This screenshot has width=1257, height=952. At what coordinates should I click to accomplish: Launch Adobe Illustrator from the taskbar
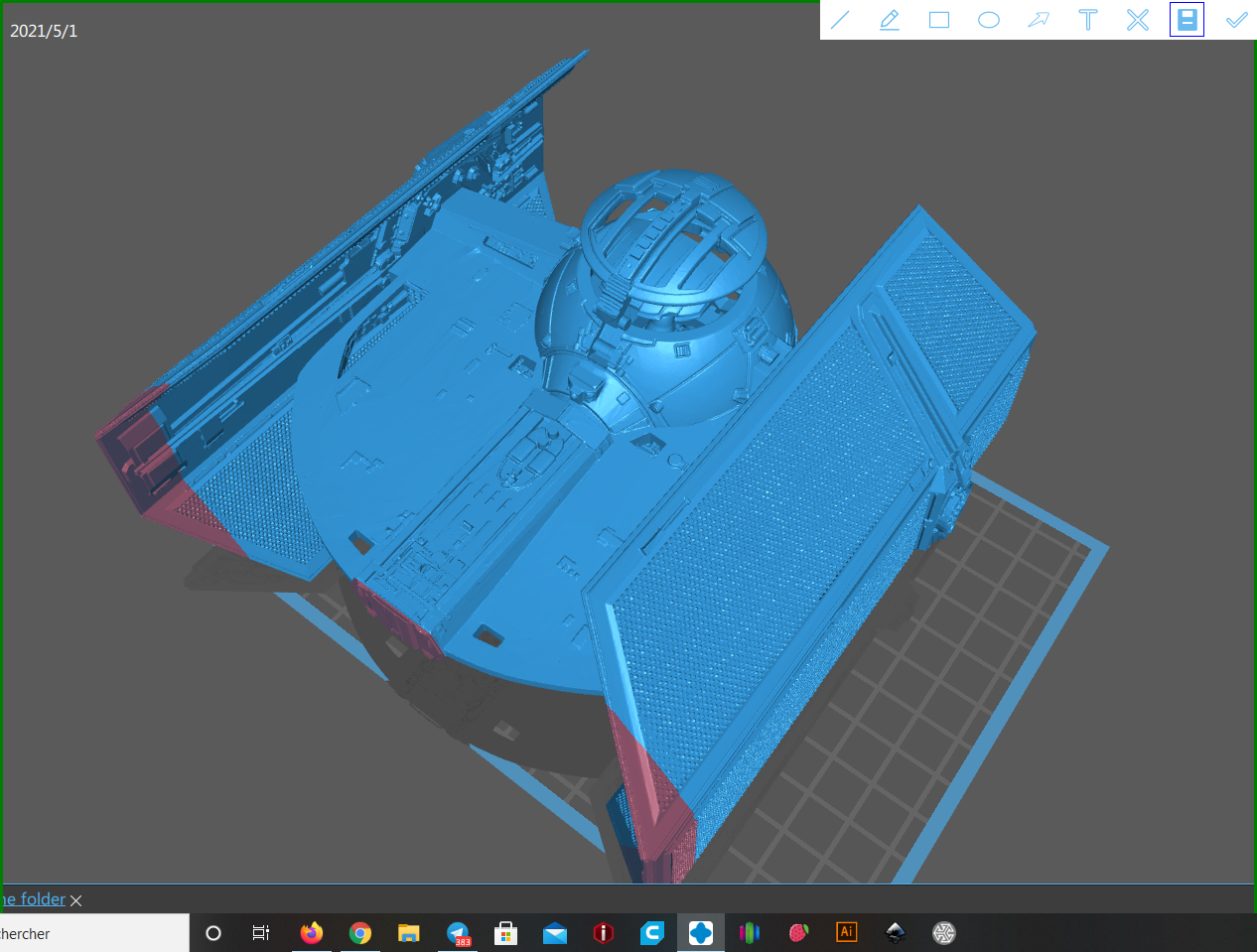(x=847, y=932)
